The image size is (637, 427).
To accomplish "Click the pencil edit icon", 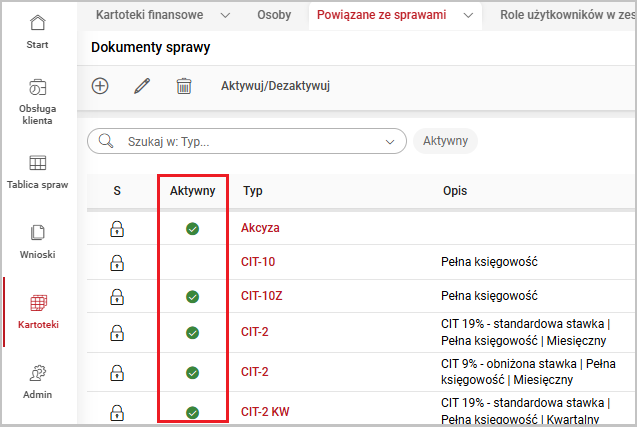I will pyautogui.click(x=142, y=86).
